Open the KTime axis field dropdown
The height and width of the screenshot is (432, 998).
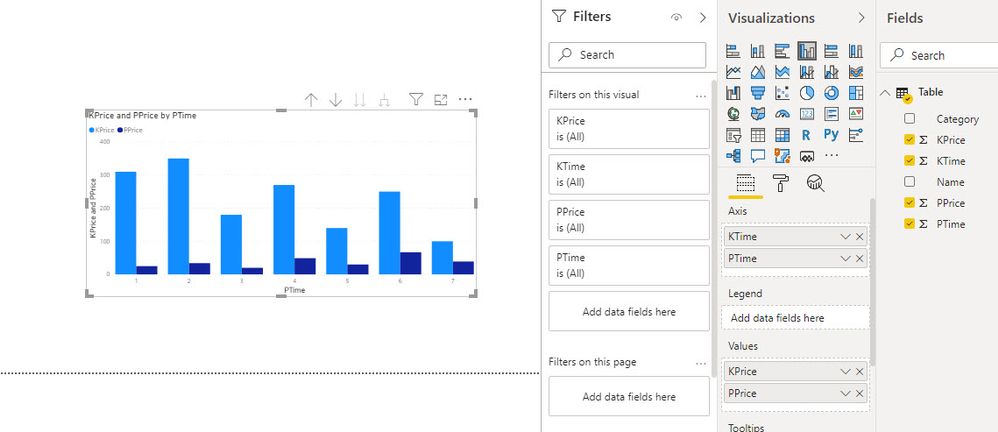(845, 237)
